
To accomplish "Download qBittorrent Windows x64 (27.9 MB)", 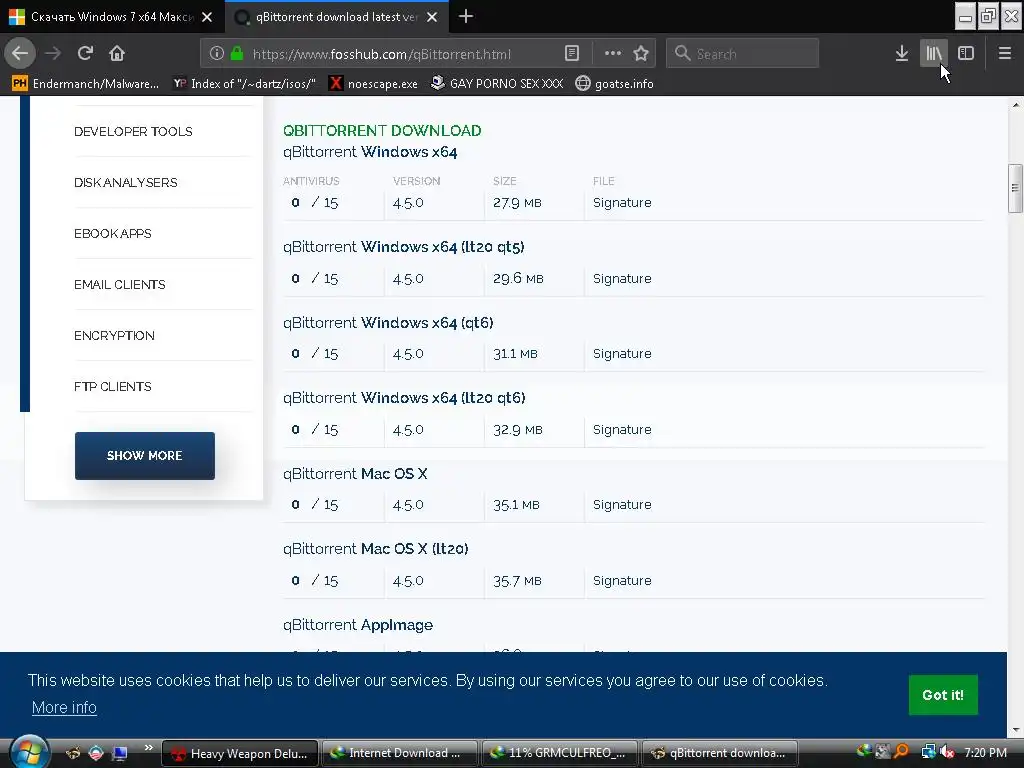I will (x=370, y=152).
